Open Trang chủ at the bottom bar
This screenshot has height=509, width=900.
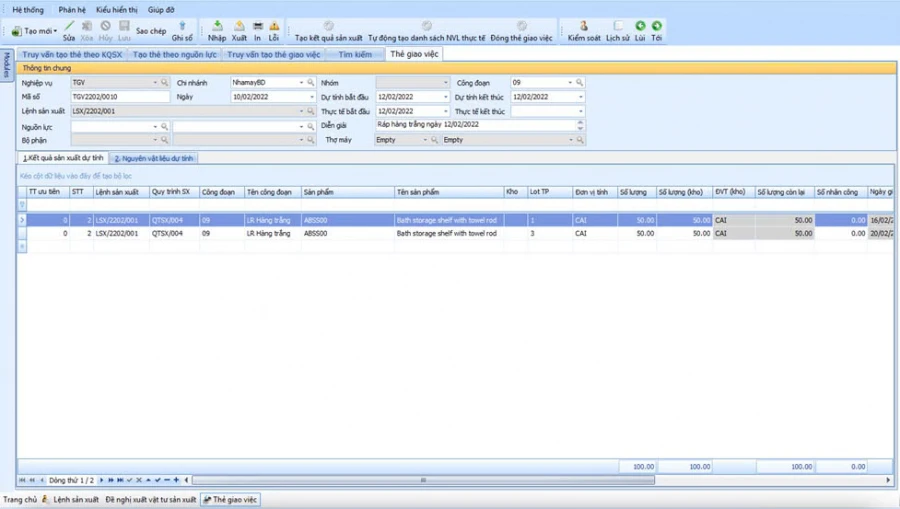(20, 500)
